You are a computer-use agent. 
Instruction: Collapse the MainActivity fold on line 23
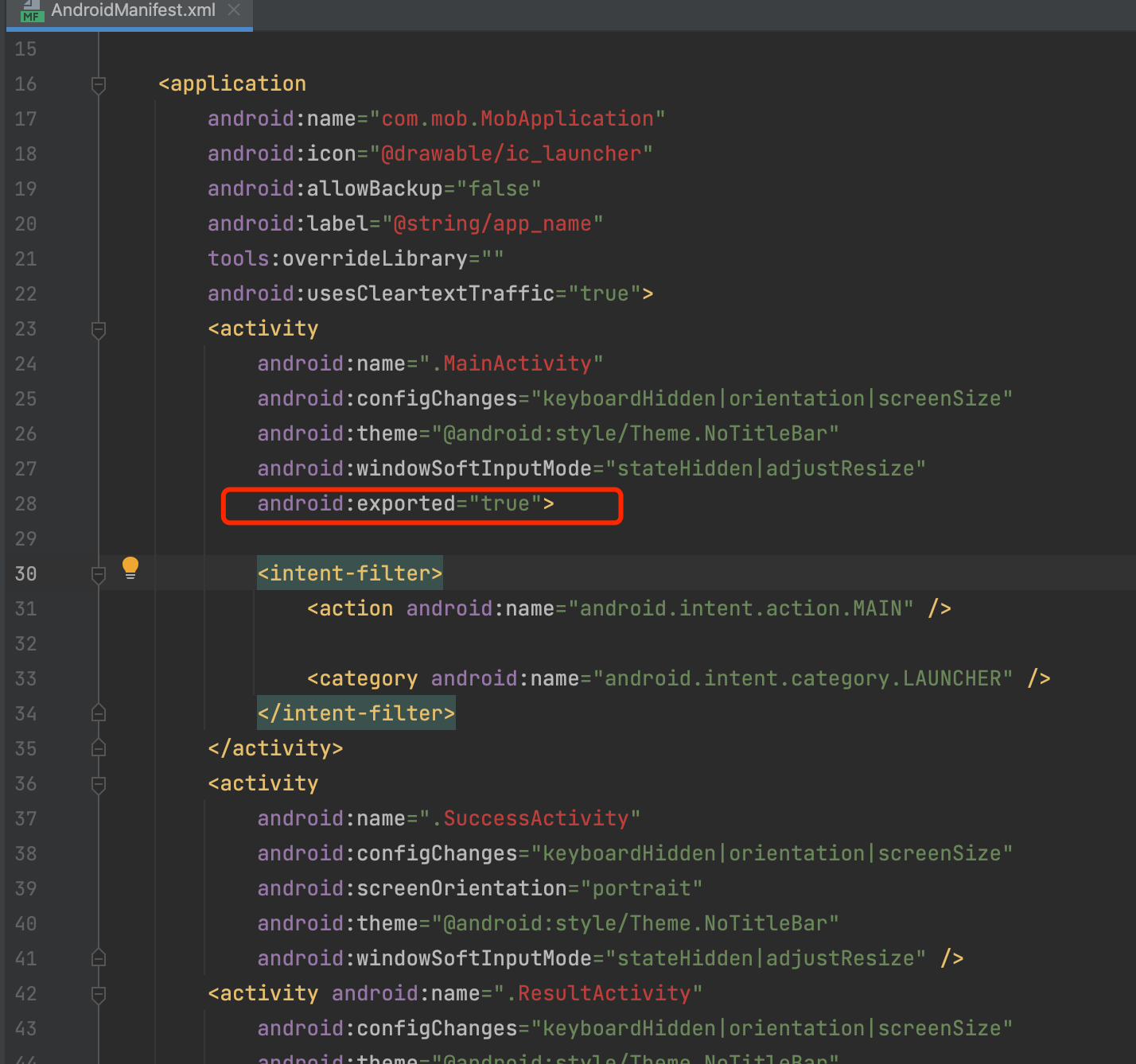pyautogui.click(x=99, y=329)
